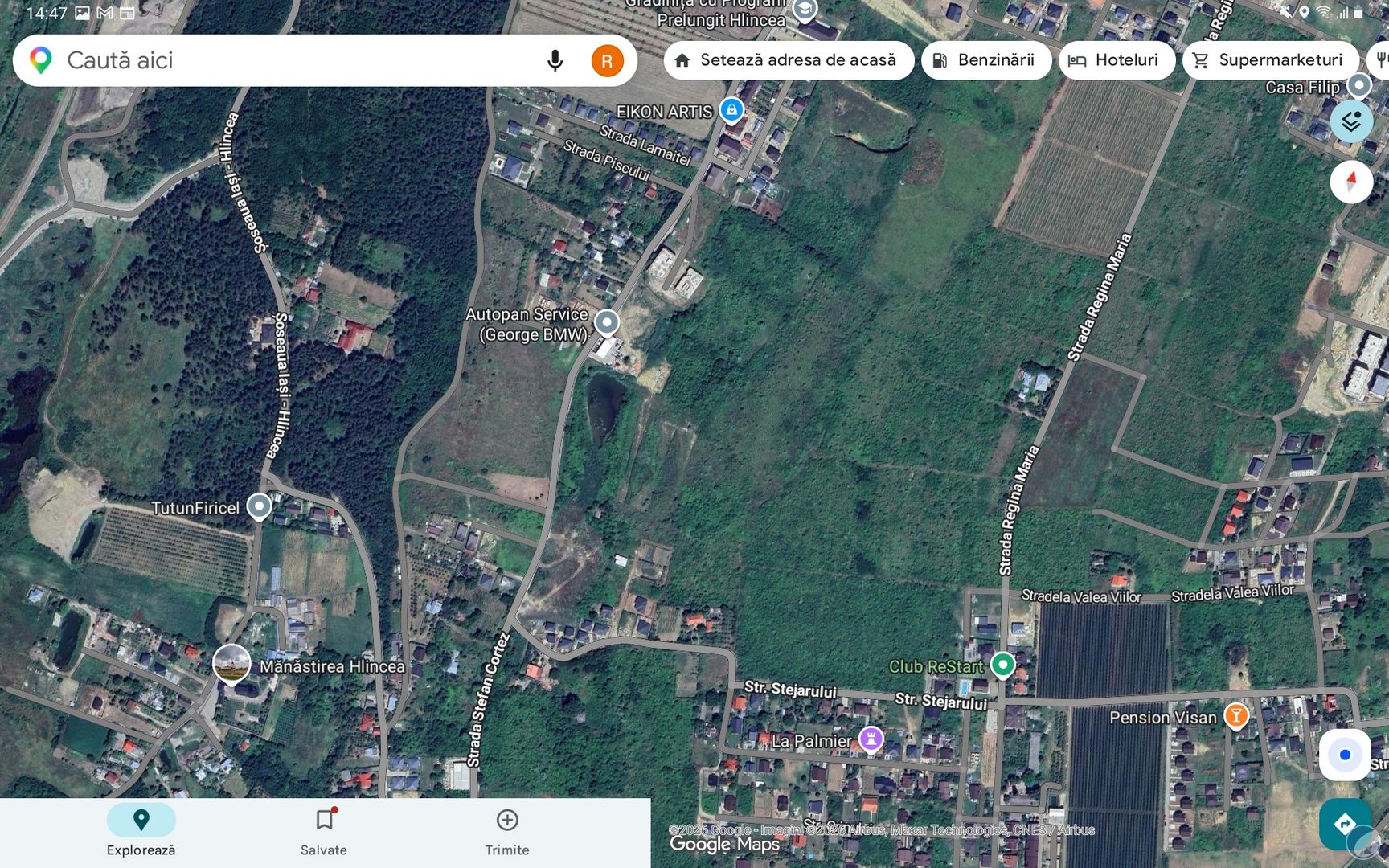Filter map by Supermarketuri

tap(1270, 60)
